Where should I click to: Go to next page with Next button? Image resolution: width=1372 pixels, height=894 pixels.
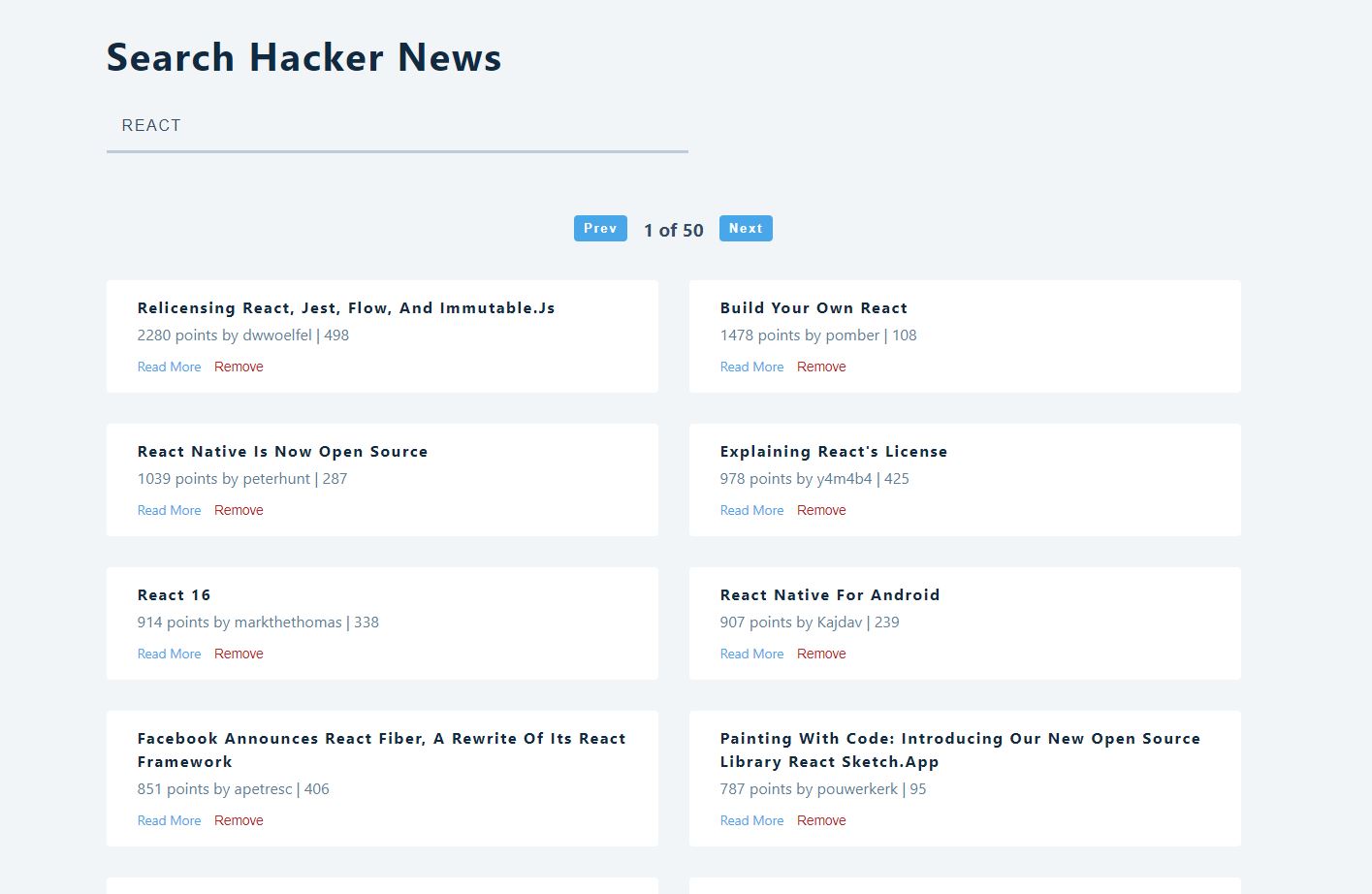746,228
